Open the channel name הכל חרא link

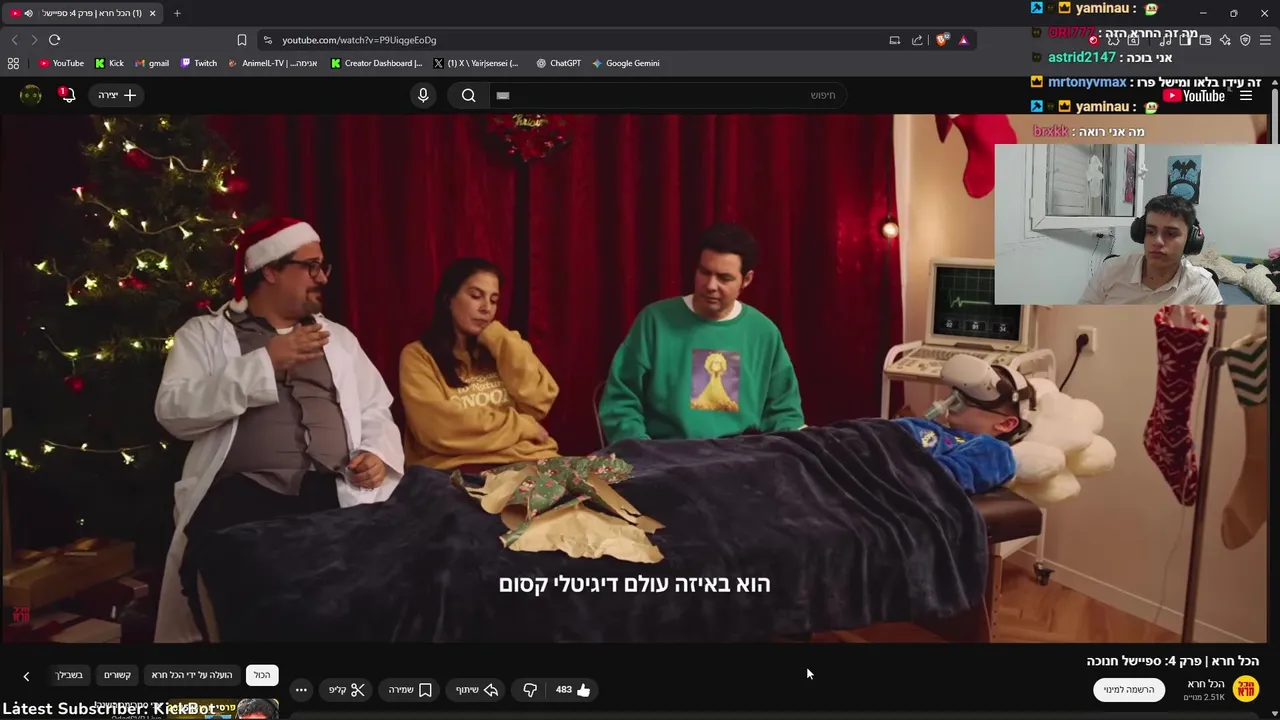click(1205, 684)
